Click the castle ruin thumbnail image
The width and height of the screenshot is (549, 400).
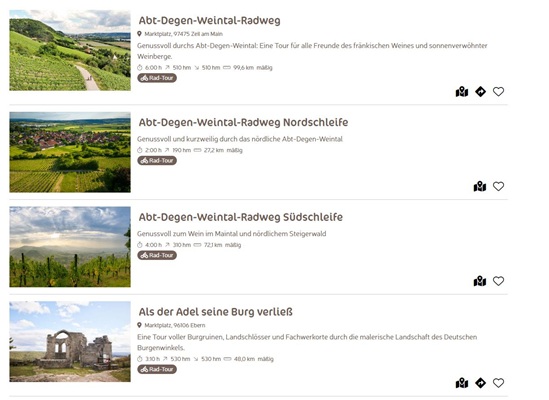[x=70, y=342]
